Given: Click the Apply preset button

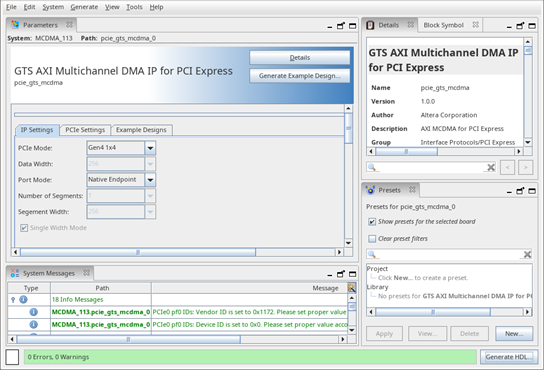Looking at the screenshot, I should (x=384, y=334).
